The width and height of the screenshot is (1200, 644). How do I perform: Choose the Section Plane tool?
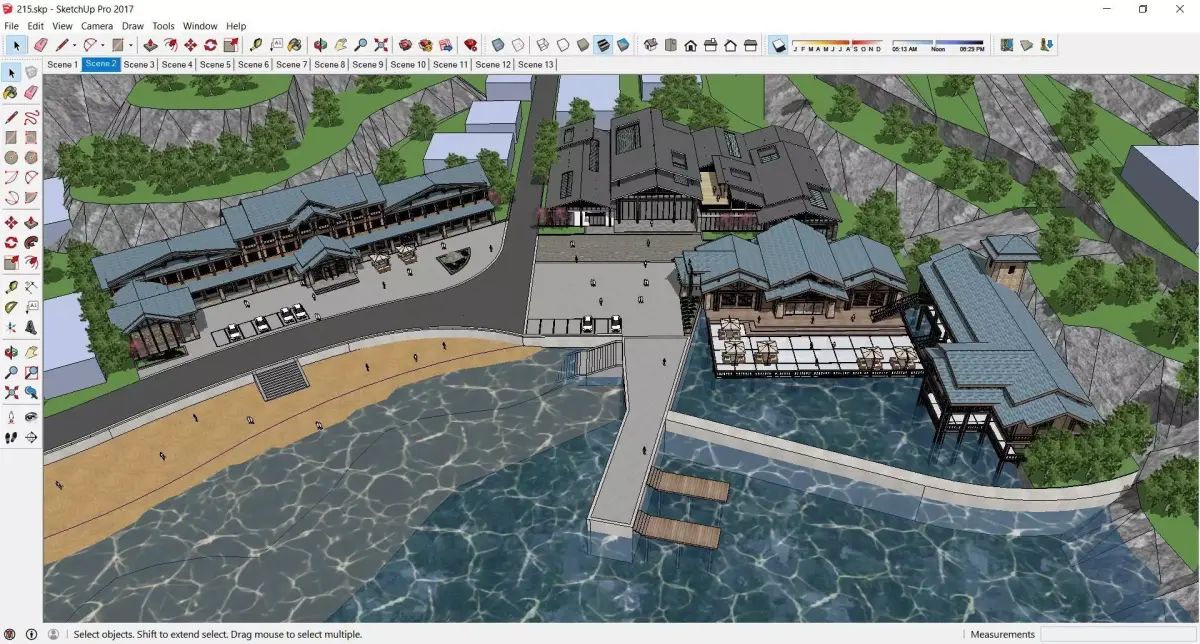(31, 437)
